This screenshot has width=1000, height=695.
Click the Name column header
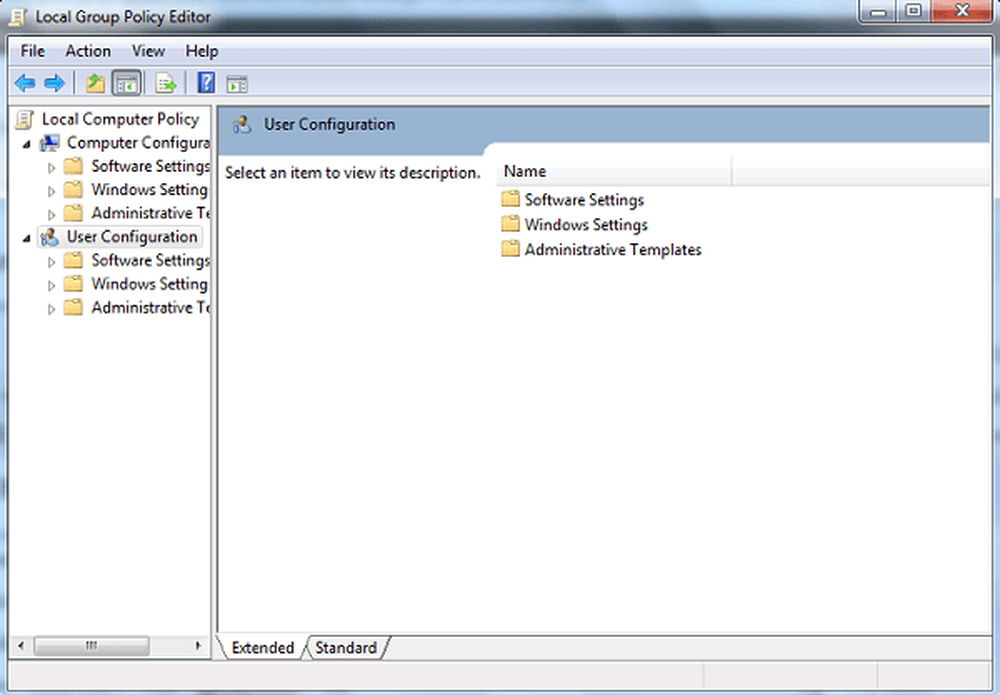point(525,171)
